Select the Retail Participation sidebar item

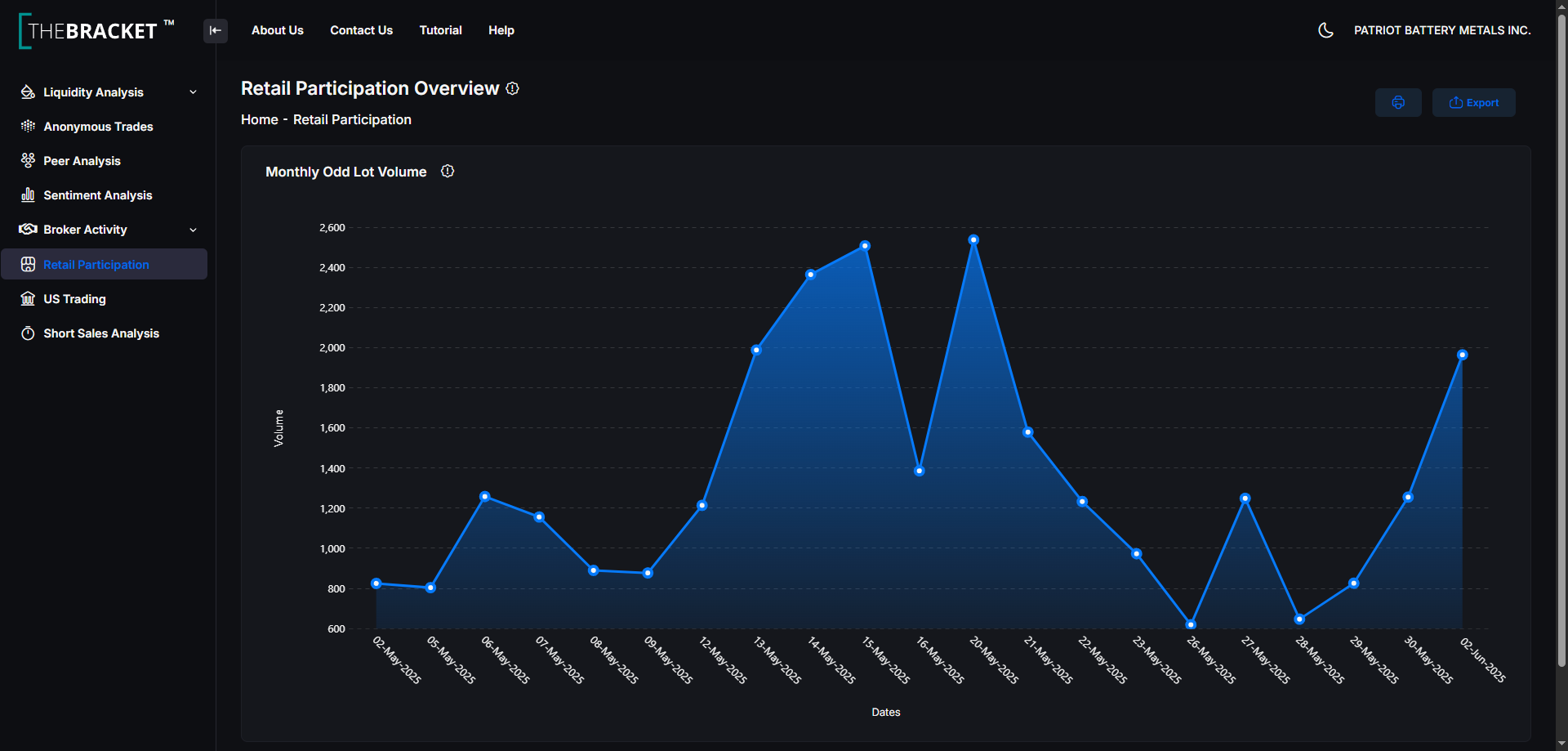[x=104, y=264]
